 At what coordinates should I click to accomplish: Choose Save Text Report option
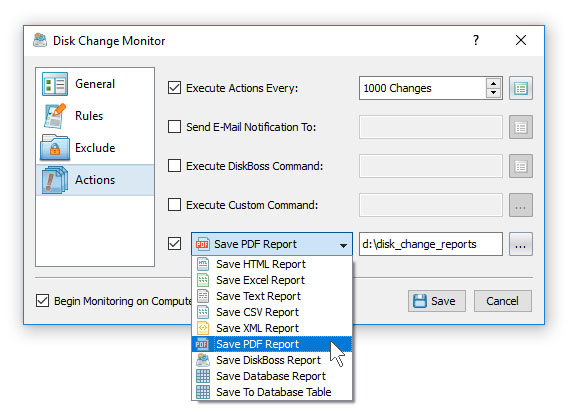point(272,296)
